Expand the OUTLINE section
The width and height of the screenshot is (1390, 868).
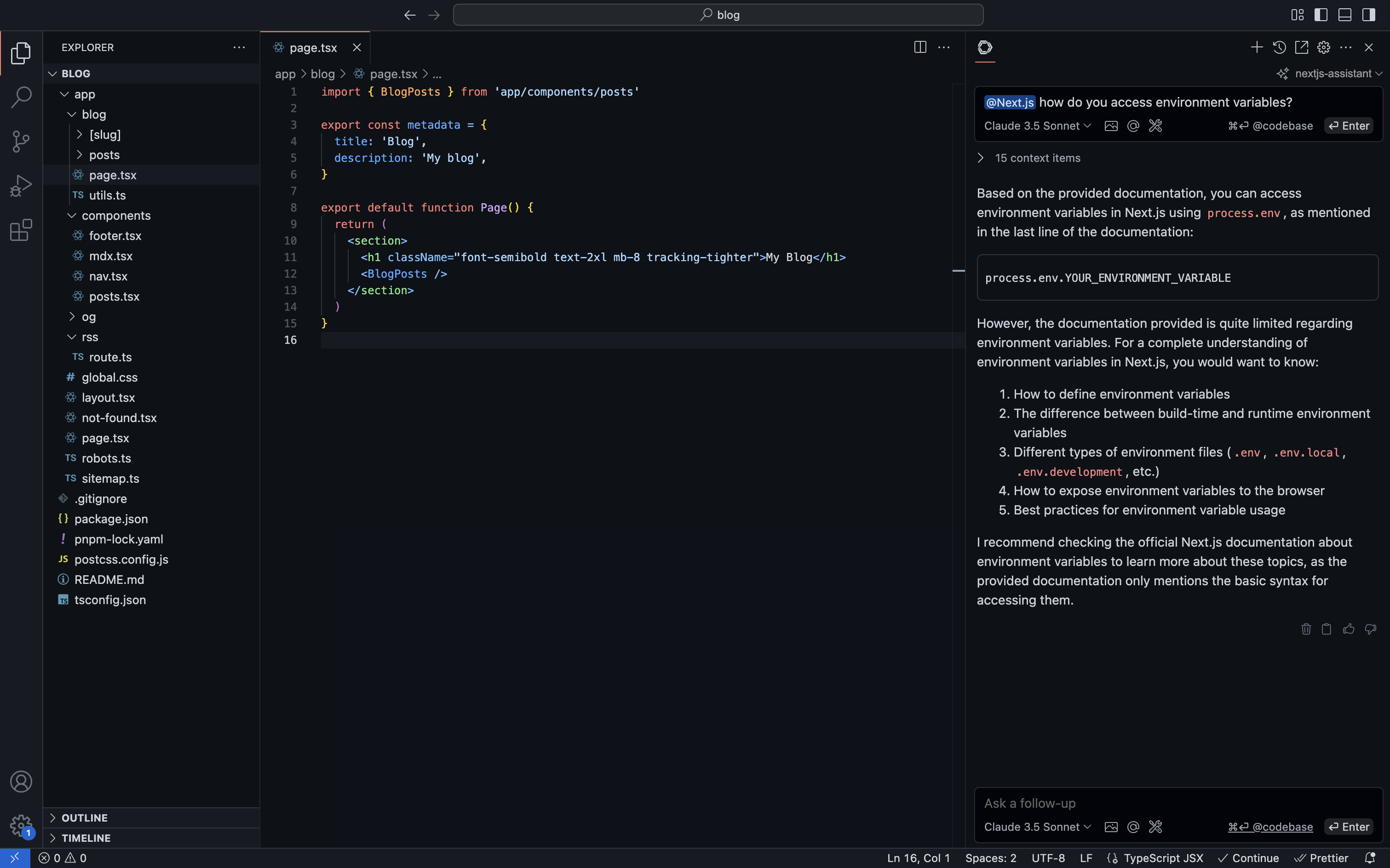click(x=84, y=817)
